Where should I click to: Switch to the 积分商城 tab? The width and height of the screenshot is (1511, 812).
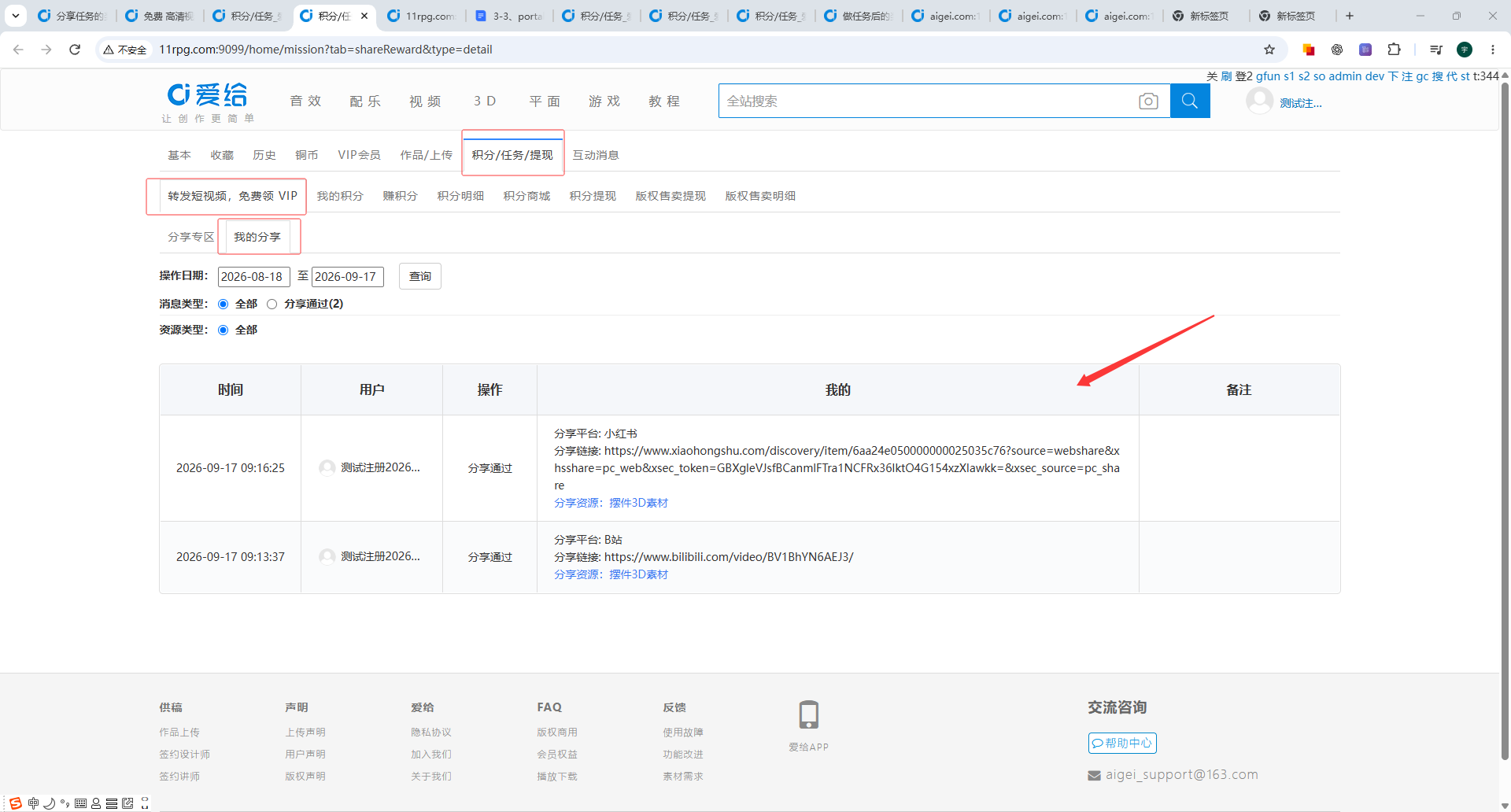(x=526, y=196)
